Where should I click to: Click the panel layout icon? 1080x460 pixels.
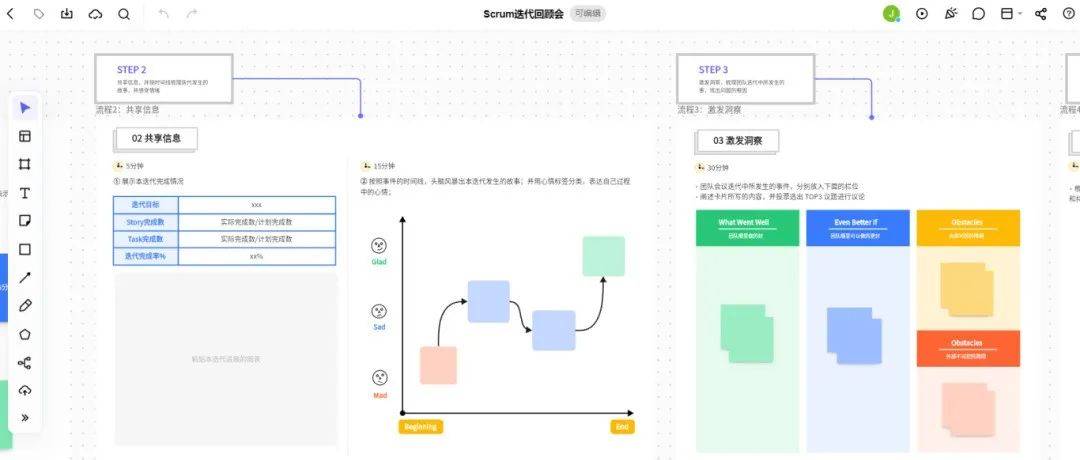(x=1007, y=14)
